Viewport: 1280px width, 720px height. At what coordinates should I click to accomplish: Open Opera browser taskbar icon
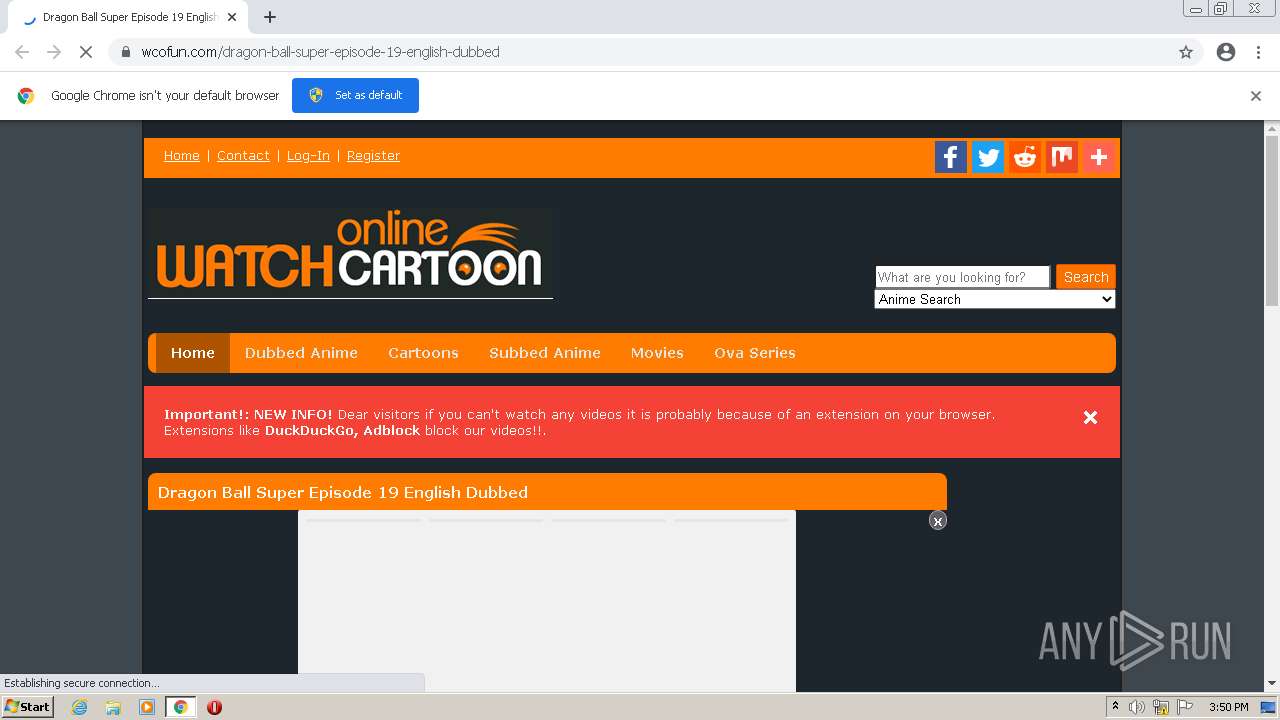[x=214, y=707]
